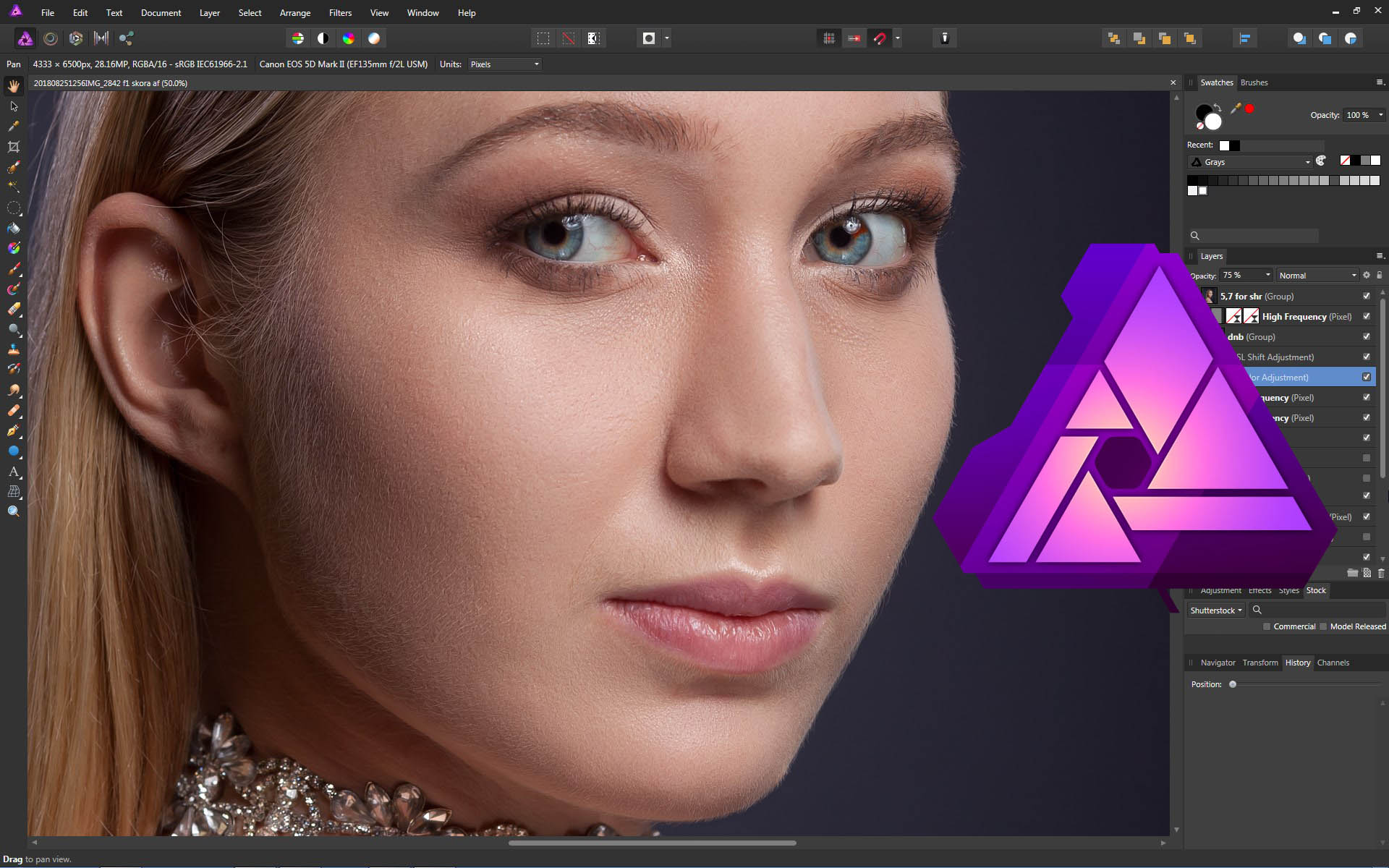
Task: Select the Healing Brush bandage tool
Action: (x=14, y=411)
